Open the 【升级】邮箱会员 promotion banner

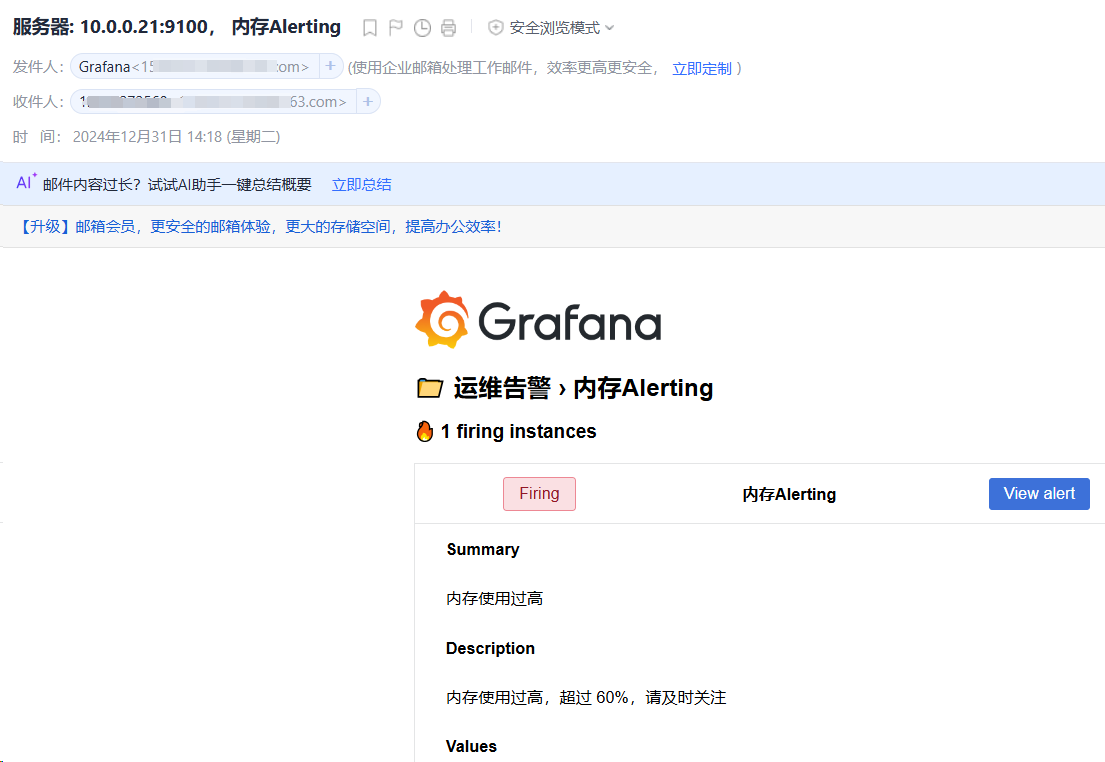point(260,227)
